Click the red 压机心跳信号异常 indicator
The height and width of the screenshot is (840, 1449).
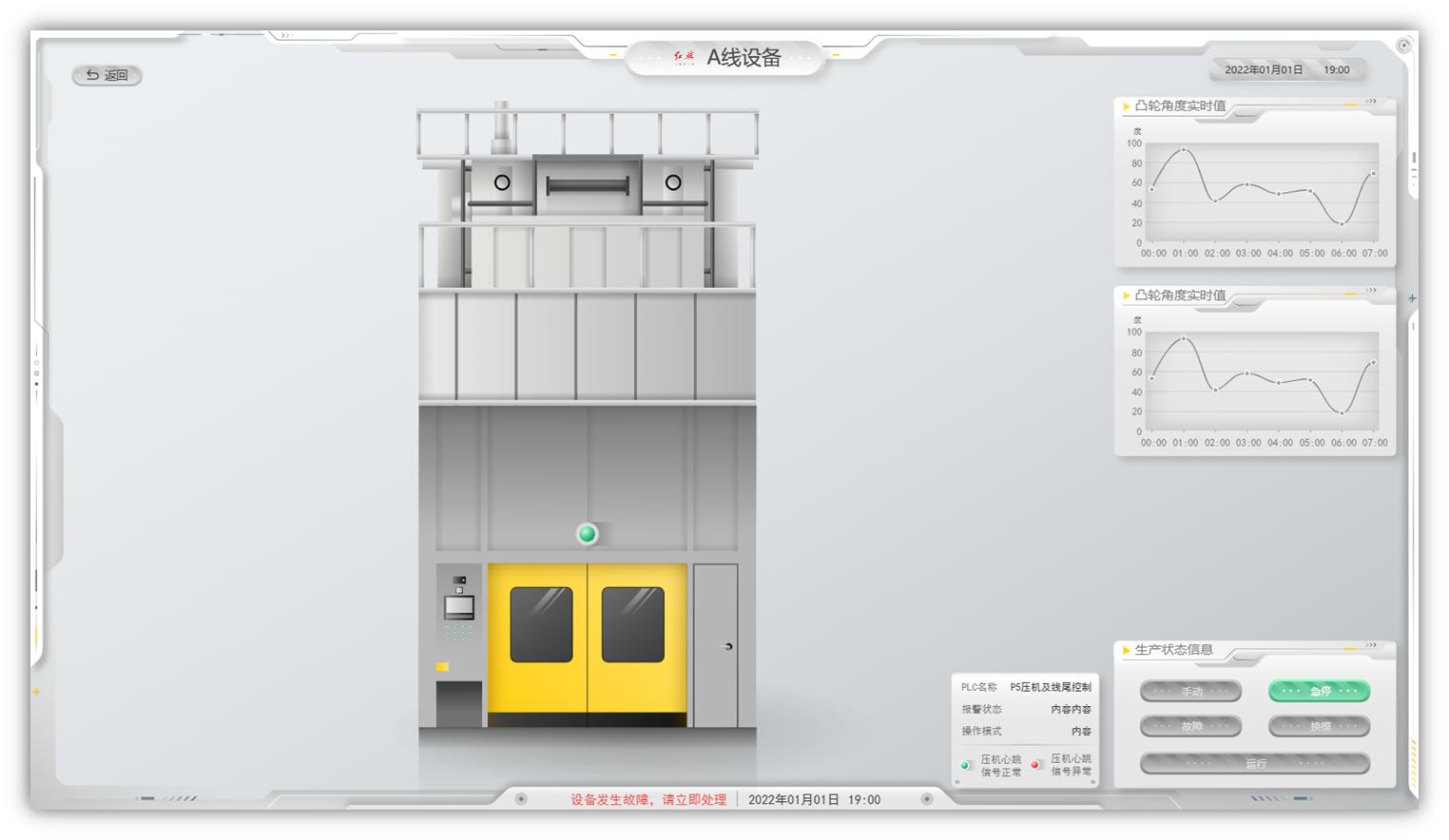click(1035, 765)
